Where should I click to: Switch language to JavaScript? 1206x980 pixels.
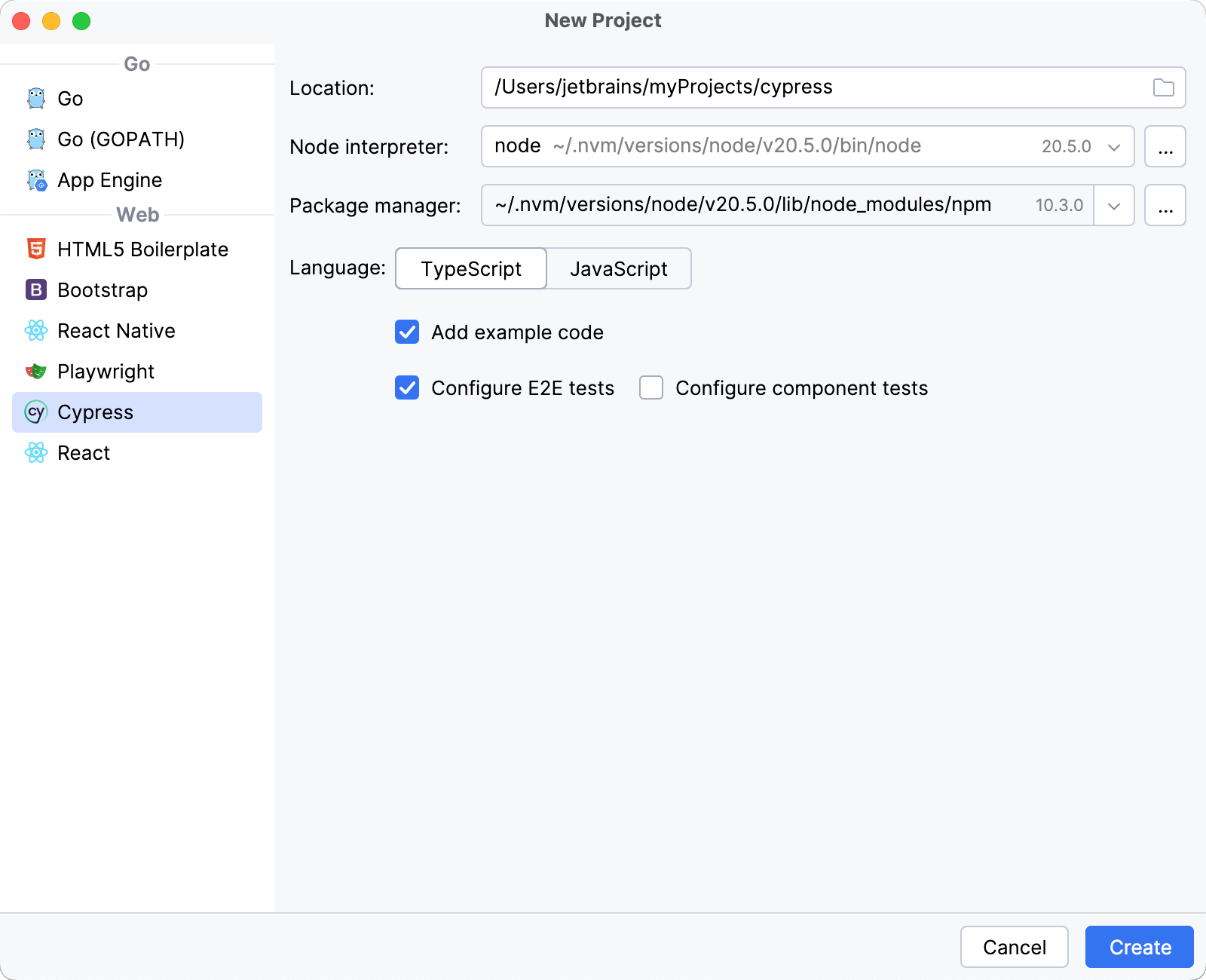(x=618, y=269)
